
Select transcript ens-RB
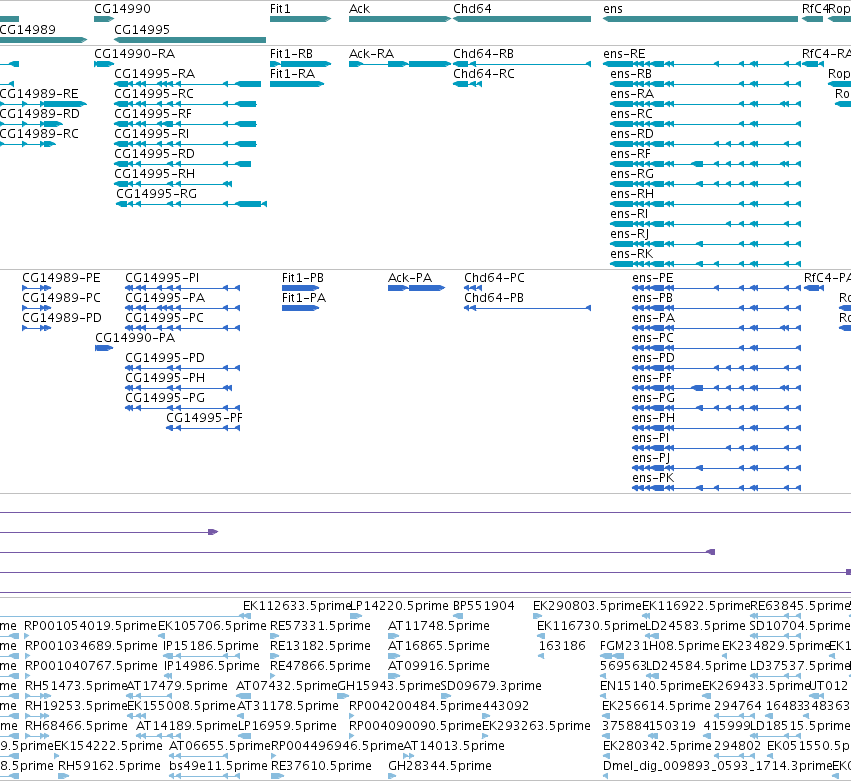631,74
